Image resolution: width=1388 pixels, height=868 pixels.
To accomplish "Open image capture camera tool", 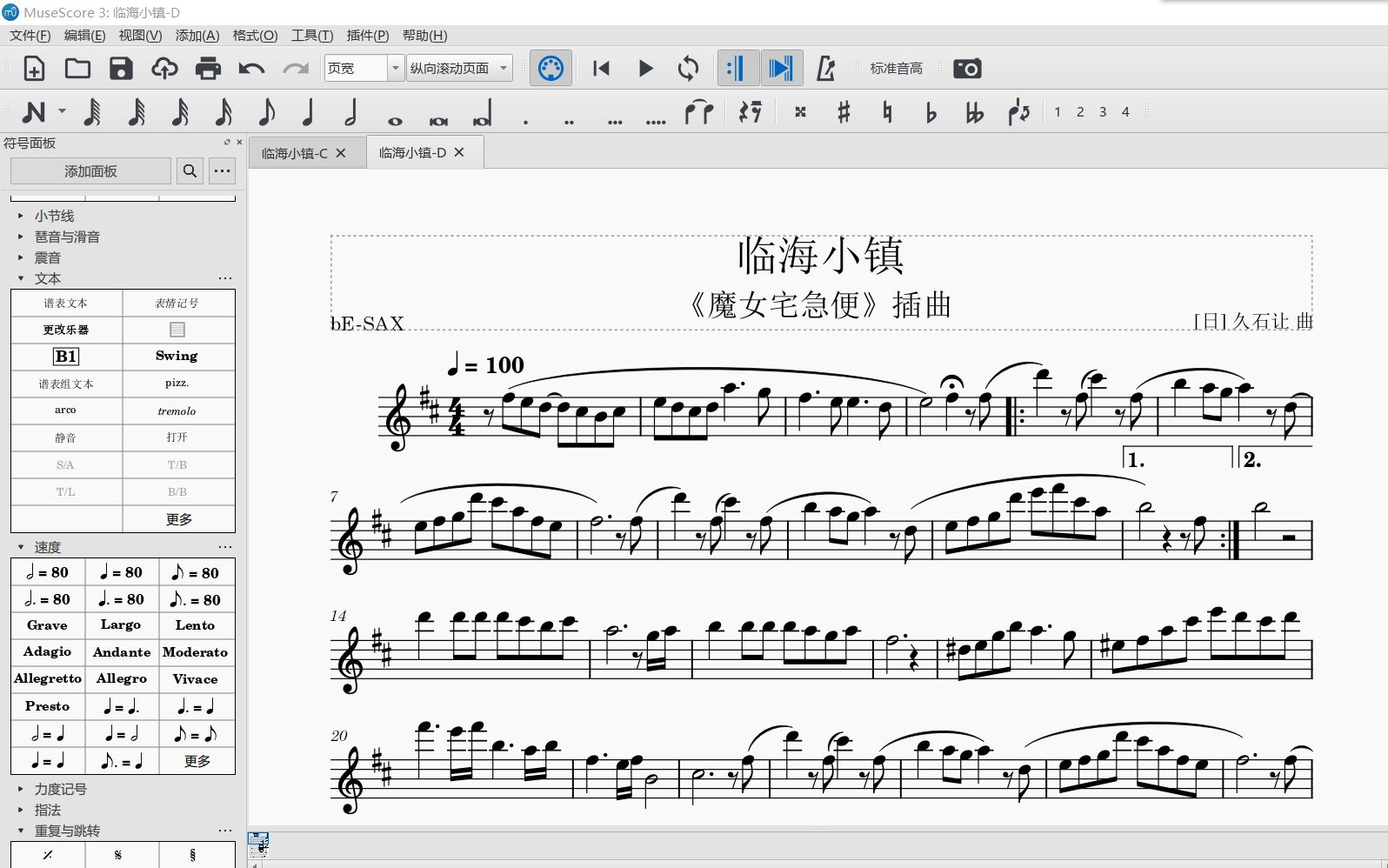I will point(967,68).
